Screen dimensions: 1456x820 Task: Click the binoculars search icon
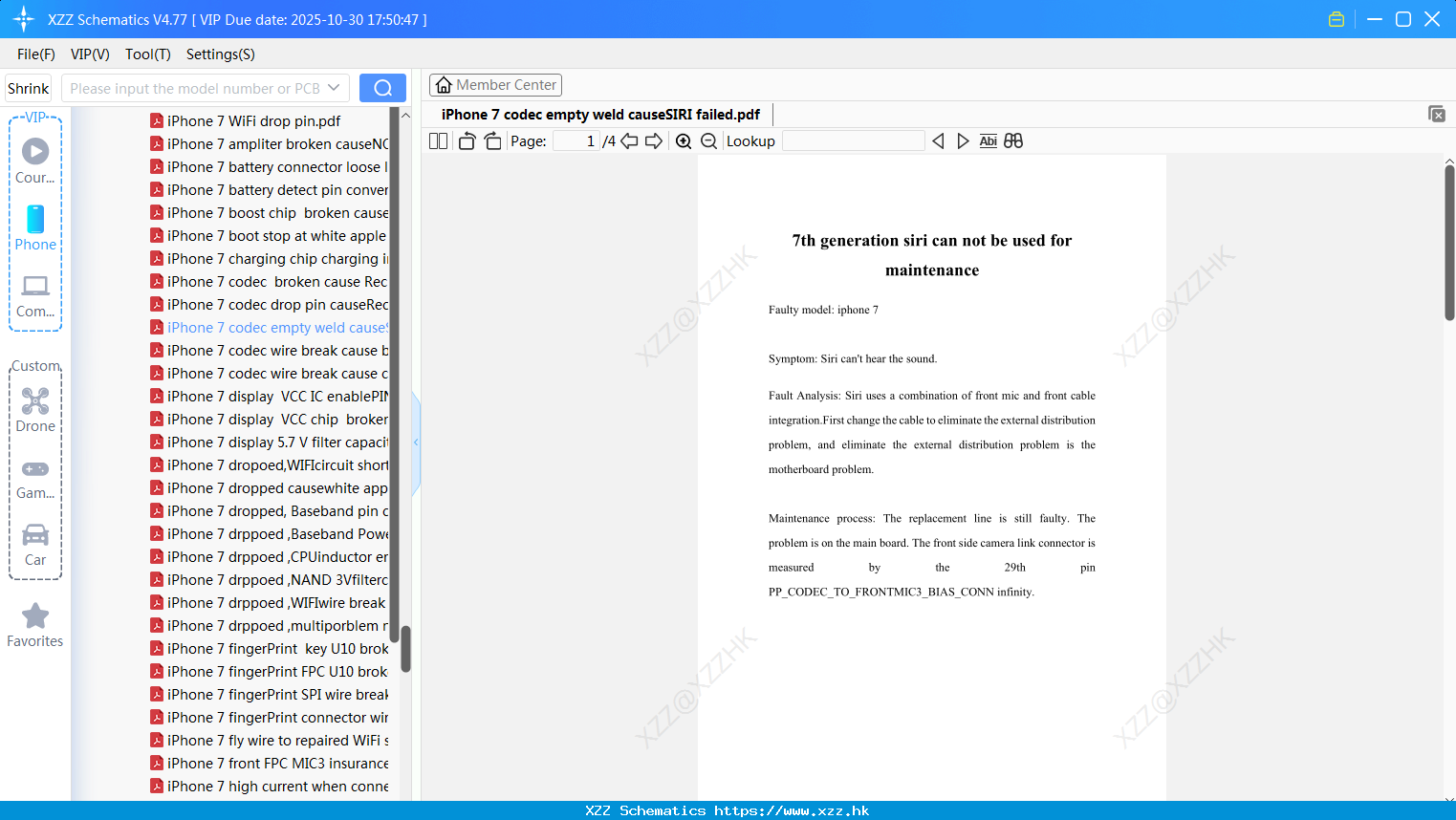1013,141
